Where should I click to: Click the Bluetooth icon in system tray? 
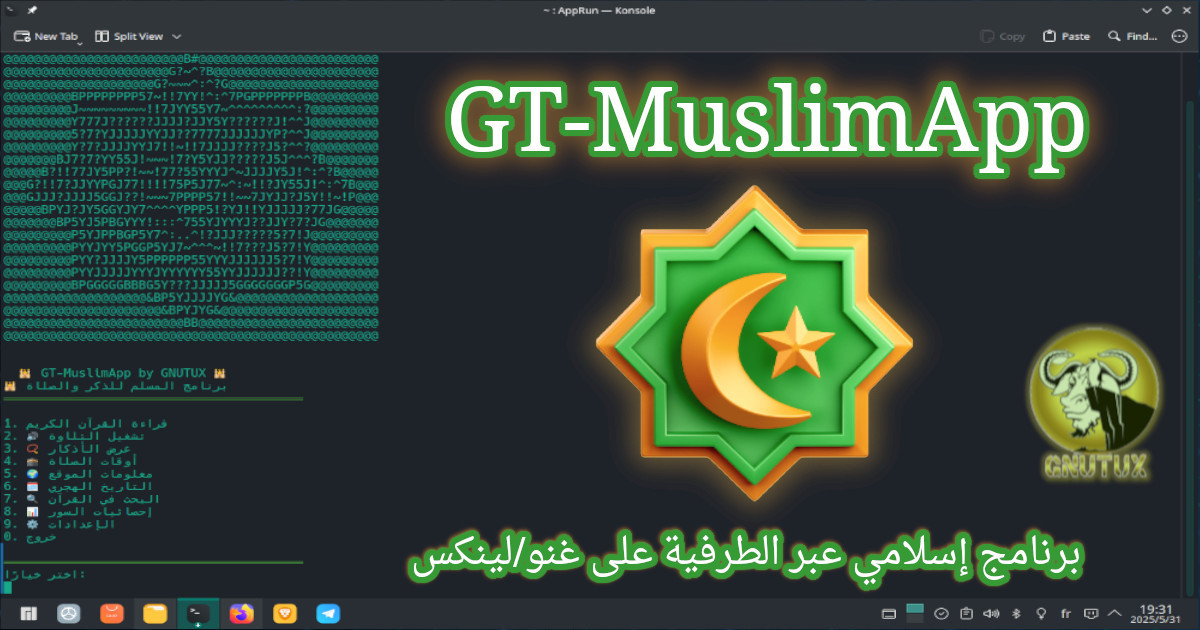(1016, 614)
